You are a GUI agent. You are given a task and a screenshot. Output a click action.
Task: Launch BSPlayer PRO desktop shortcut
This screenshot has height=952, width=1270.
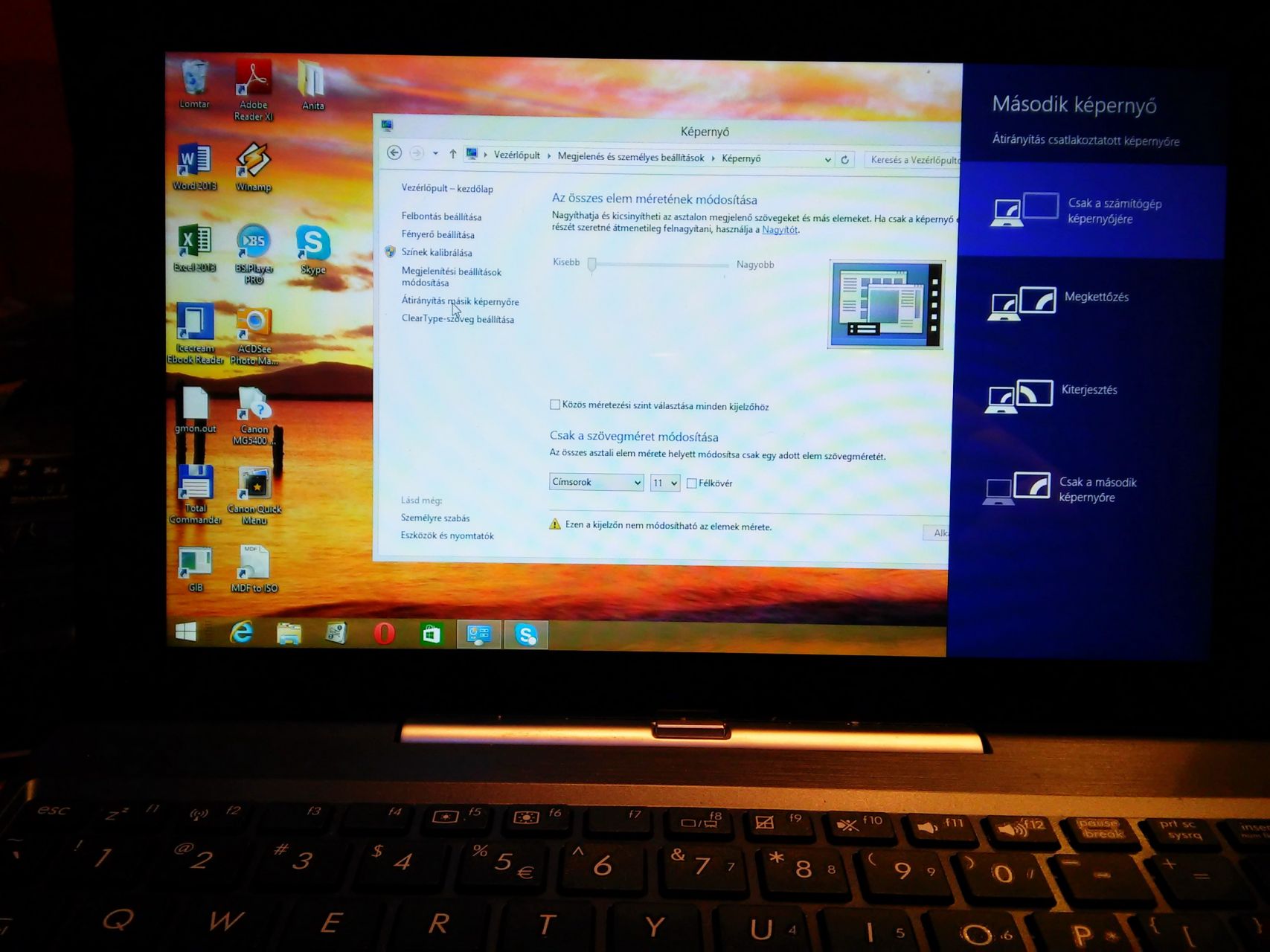click(254, 254)
